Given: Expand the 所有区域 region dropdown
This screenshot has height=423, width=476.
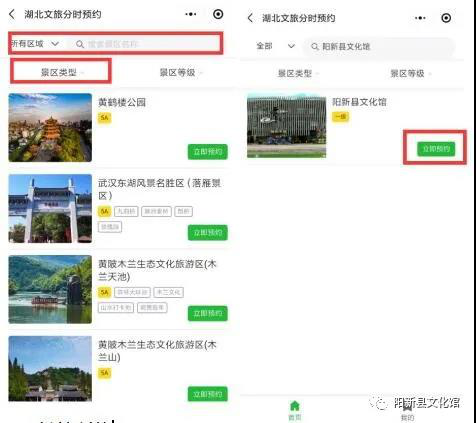Looking at the screenshot, I should tap(35, 44).
